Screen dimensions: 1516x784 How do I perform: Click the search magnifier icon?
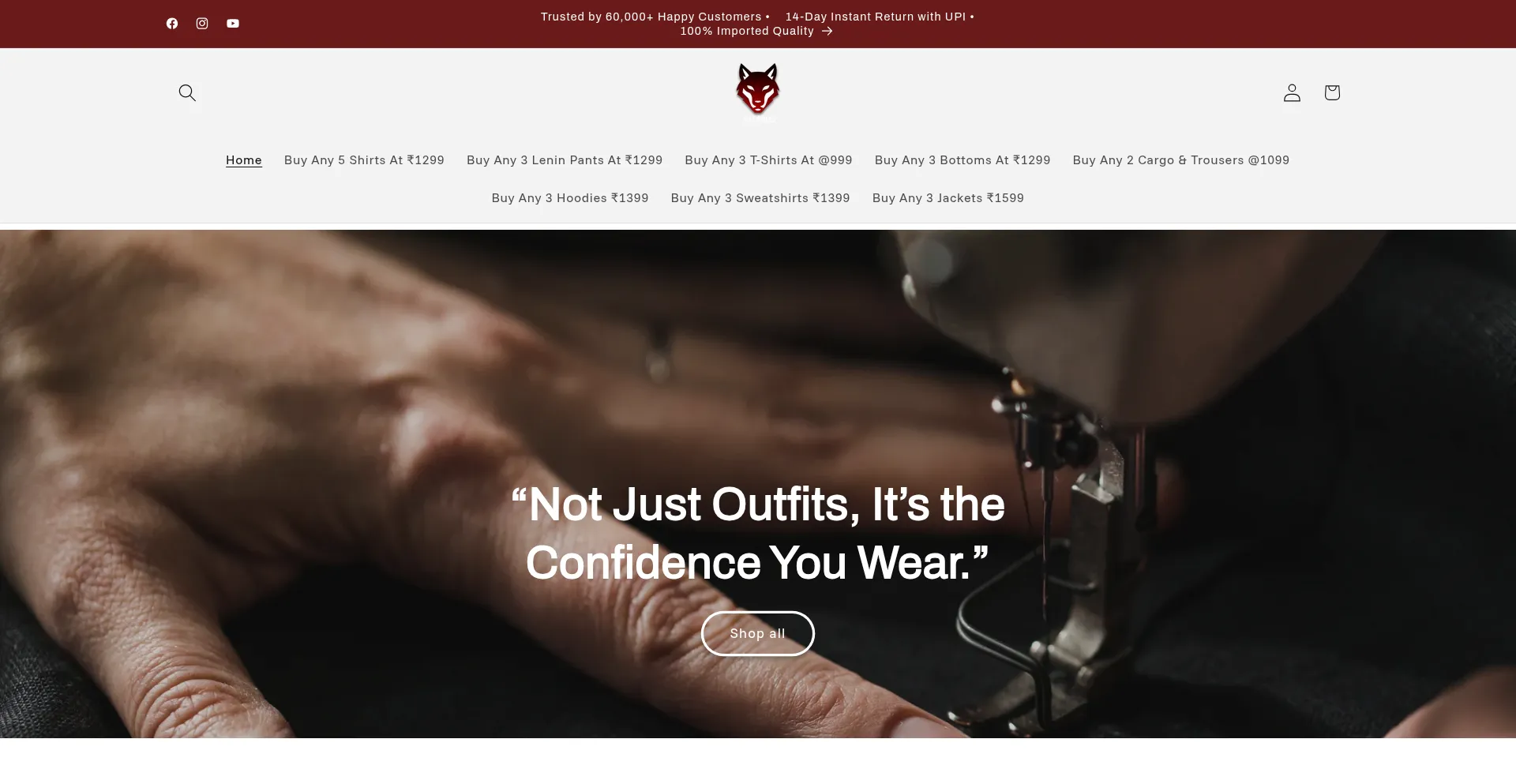click(x=187, y=92)
